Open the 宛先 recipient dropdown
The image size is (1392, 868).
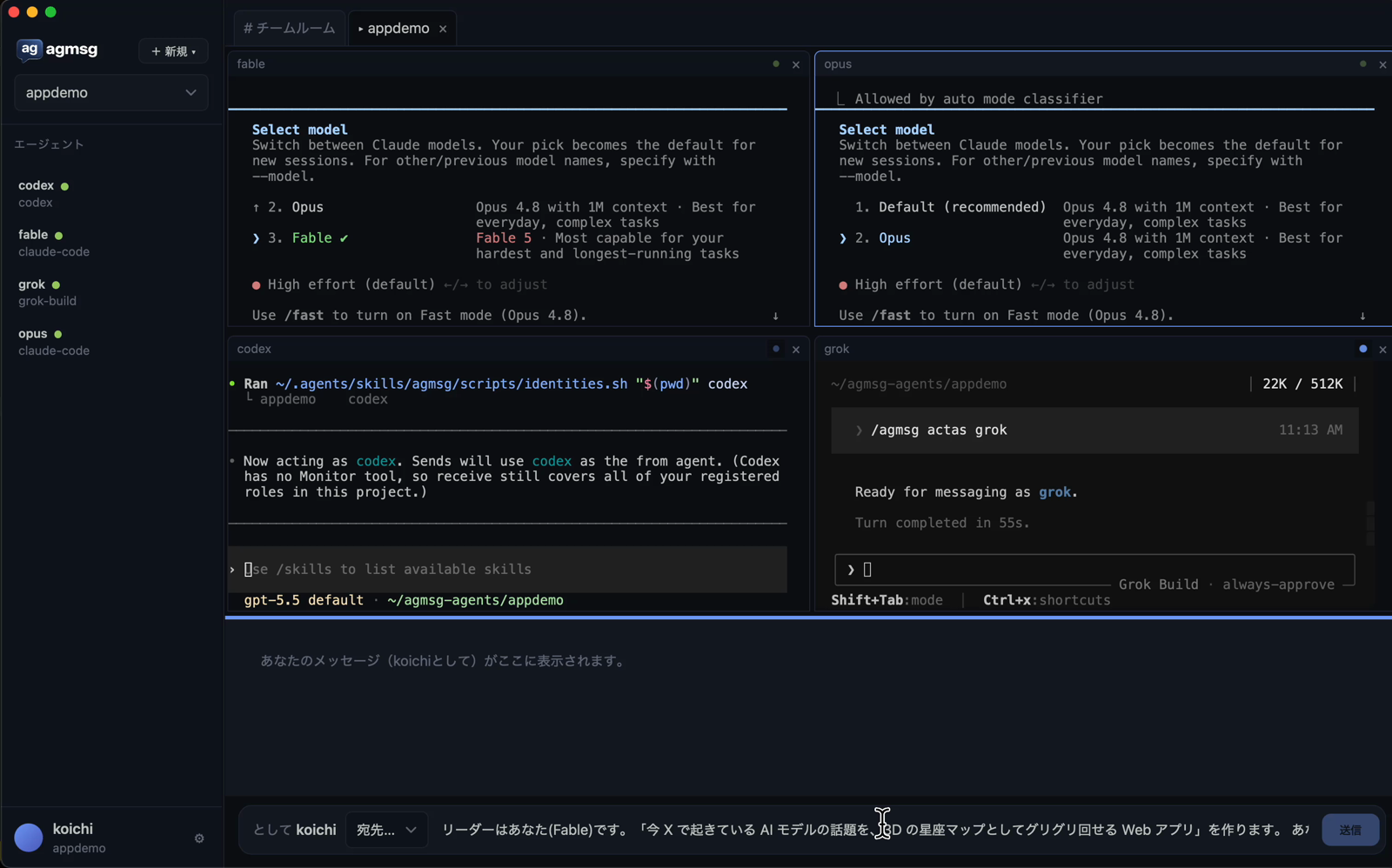[x=386, y=830]
